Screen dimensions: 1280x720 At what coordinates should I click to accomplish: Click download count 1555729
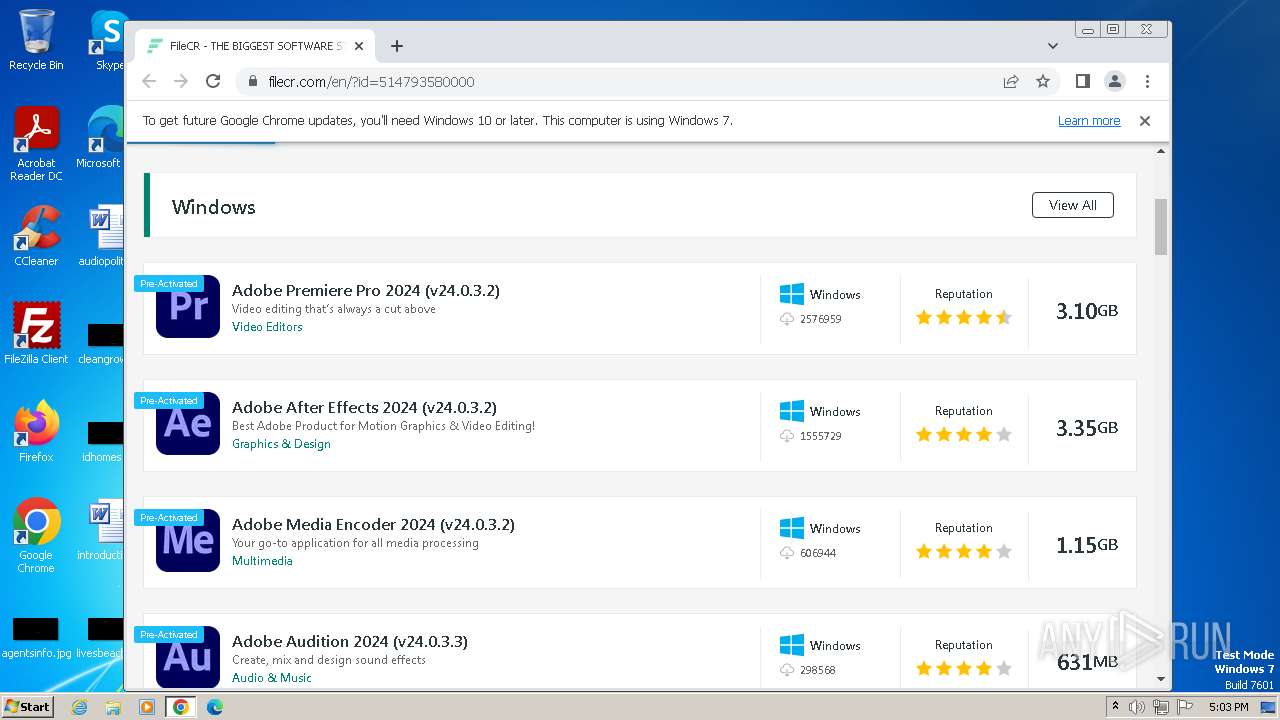tap(821, 436)
